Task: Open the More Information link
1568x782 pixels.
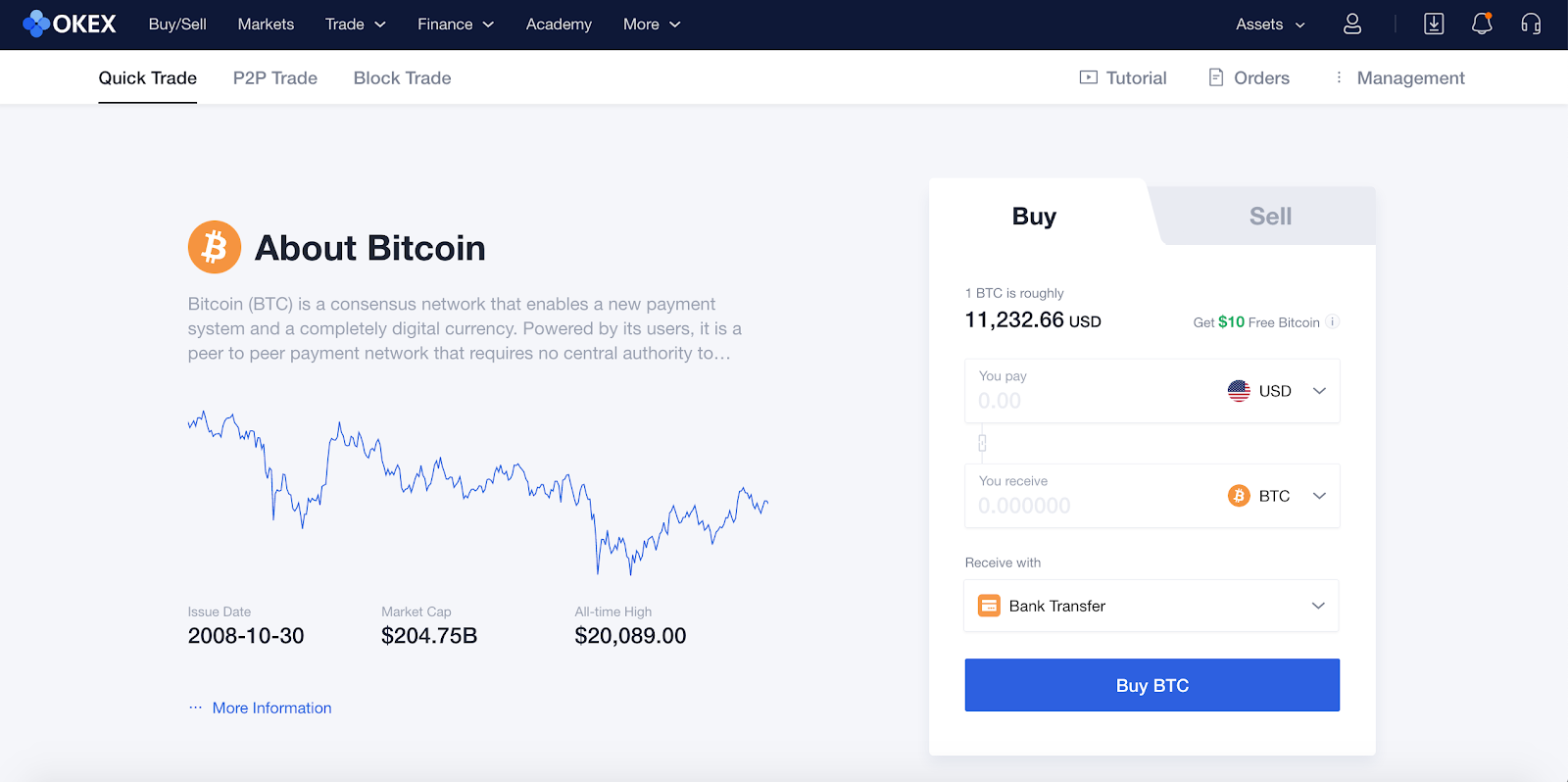Action: (271, 708)
